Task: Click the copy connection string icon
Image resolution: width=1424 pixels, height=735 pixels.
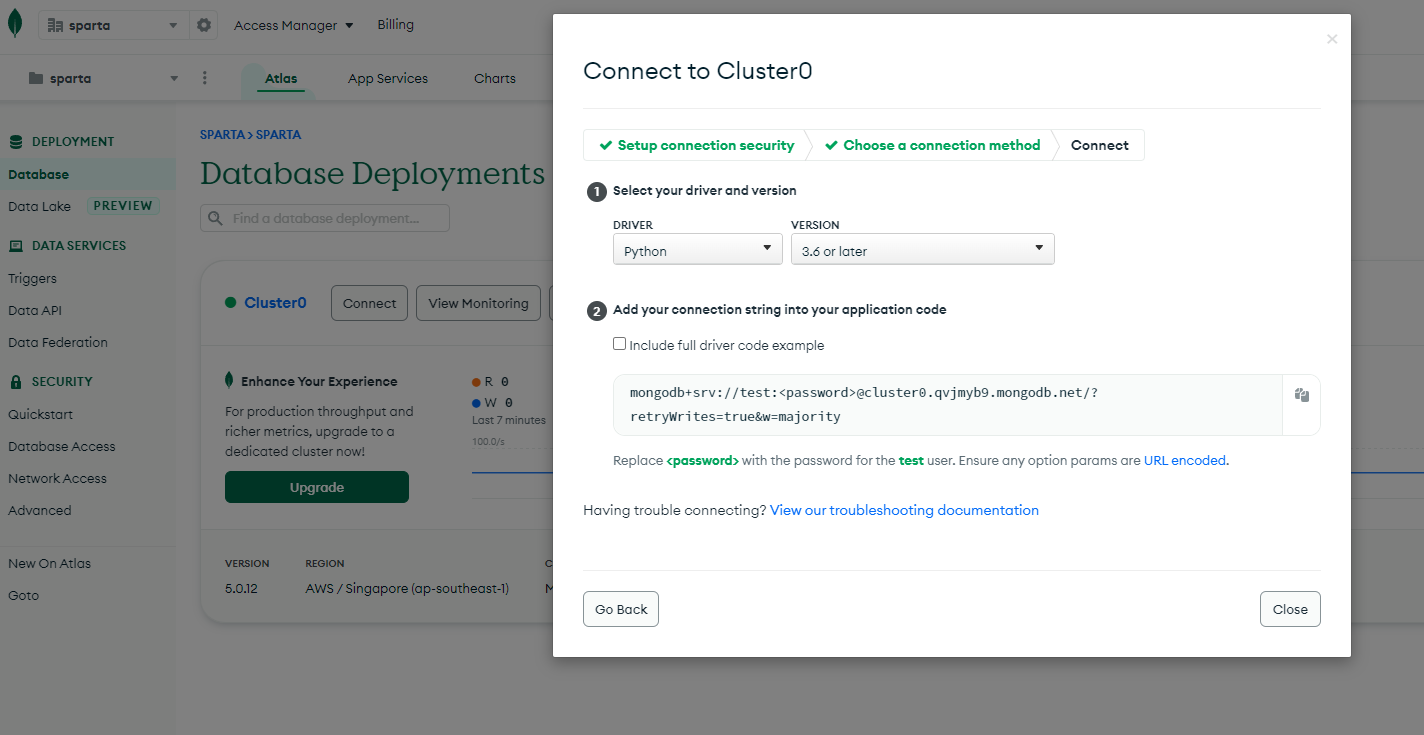Action: [1301, 395]
